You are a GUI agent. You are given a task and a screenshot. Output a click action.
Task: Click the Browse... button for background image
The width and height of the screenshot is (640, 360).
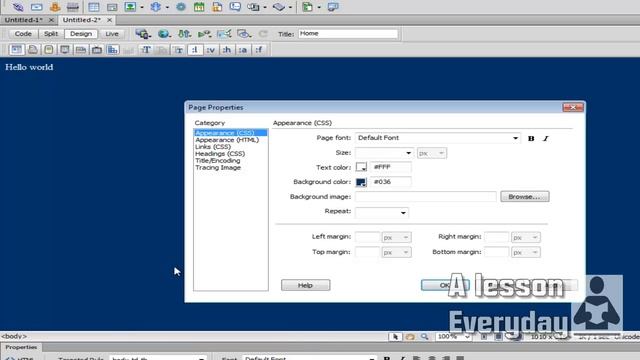pyautogui.click(x=524, y=197)
